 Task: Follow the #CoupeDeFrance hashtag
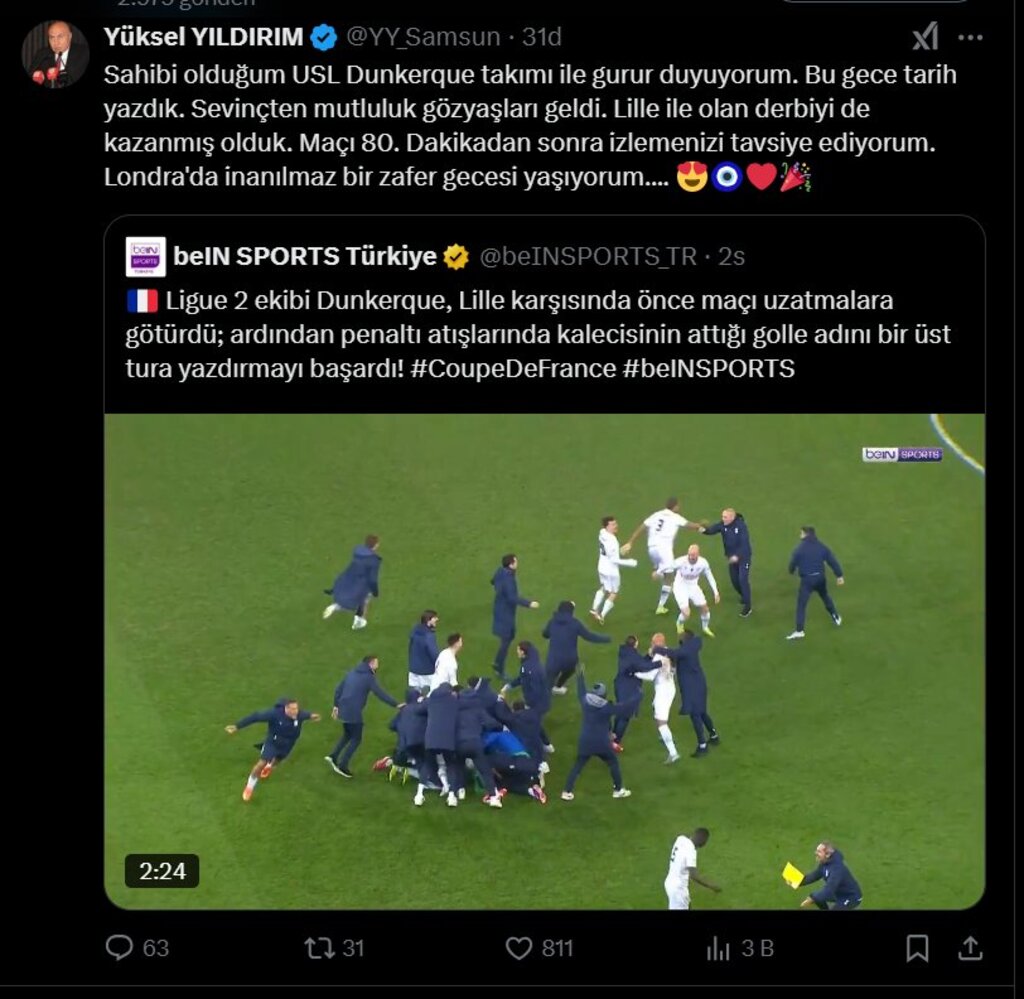coord(513,369)
